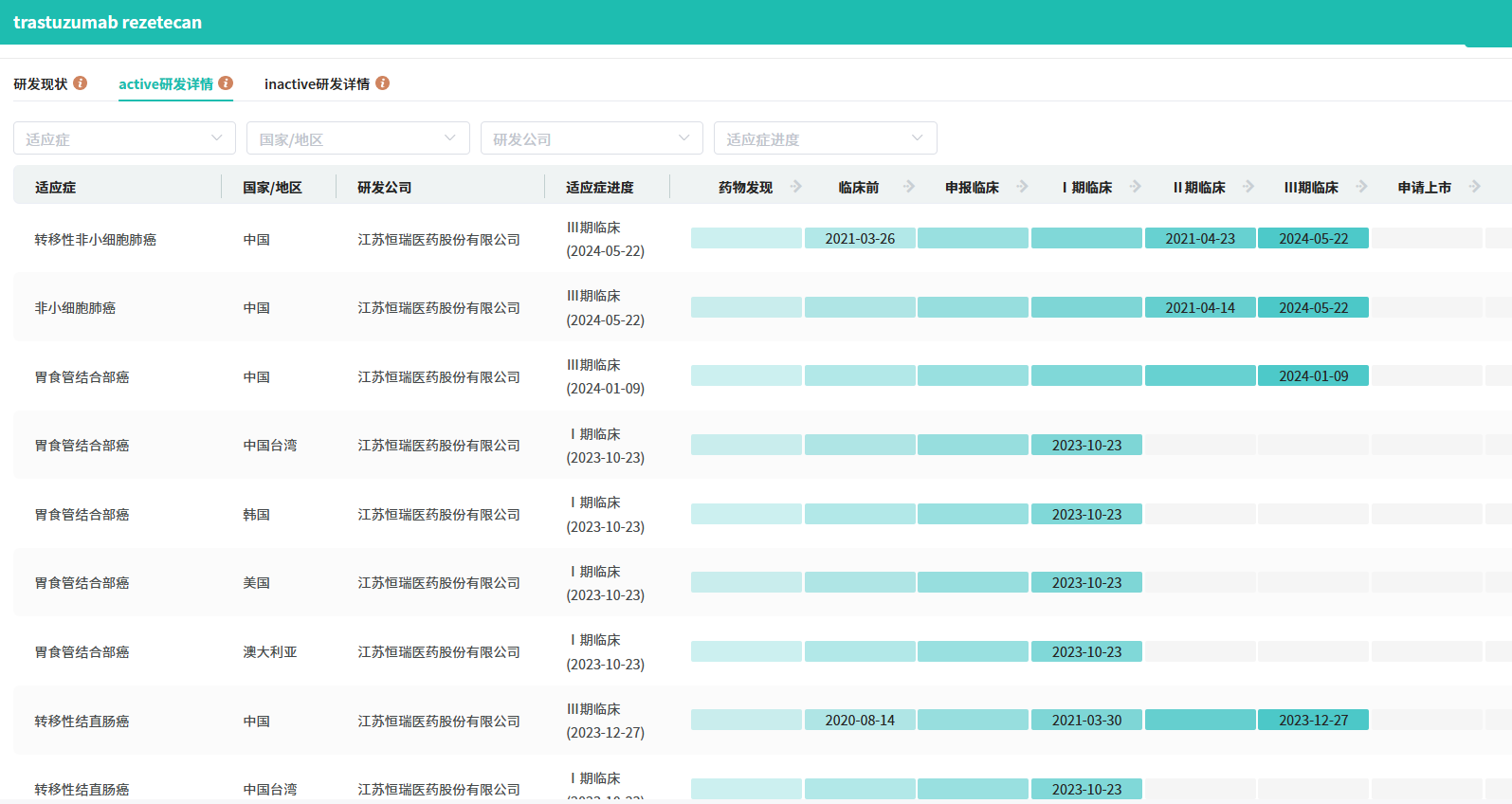Expand the 适应症进度 filter dropdown

pos(825,138)
